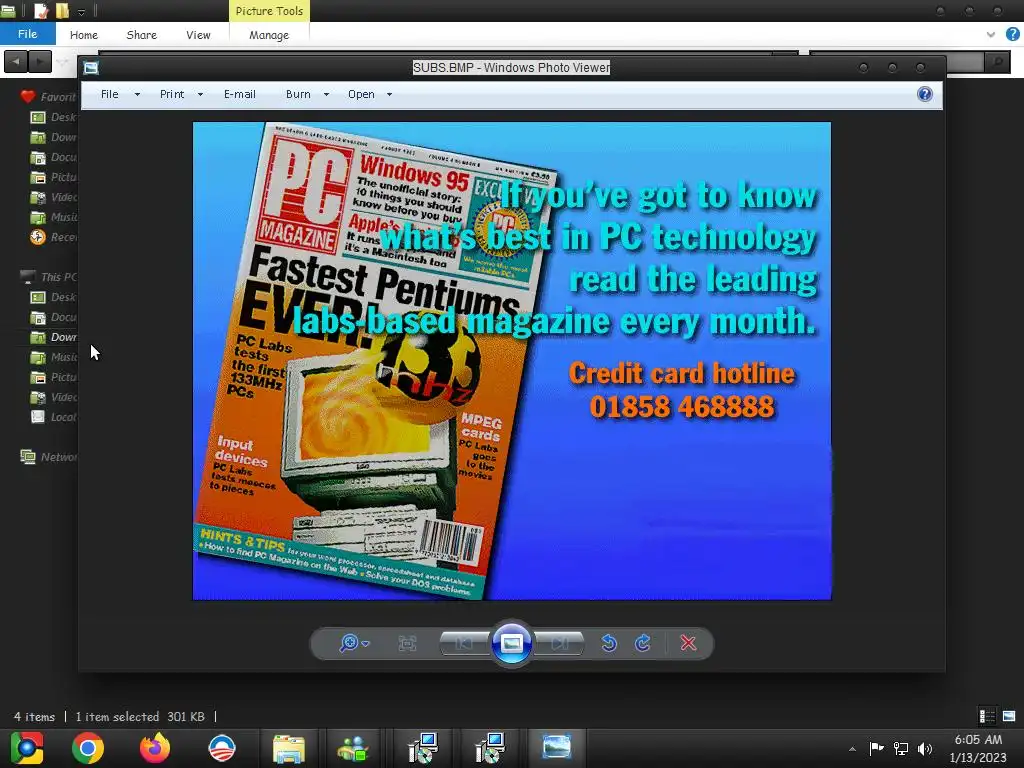
Task: Open the network tray icon
Action: (x=901, y=748)
